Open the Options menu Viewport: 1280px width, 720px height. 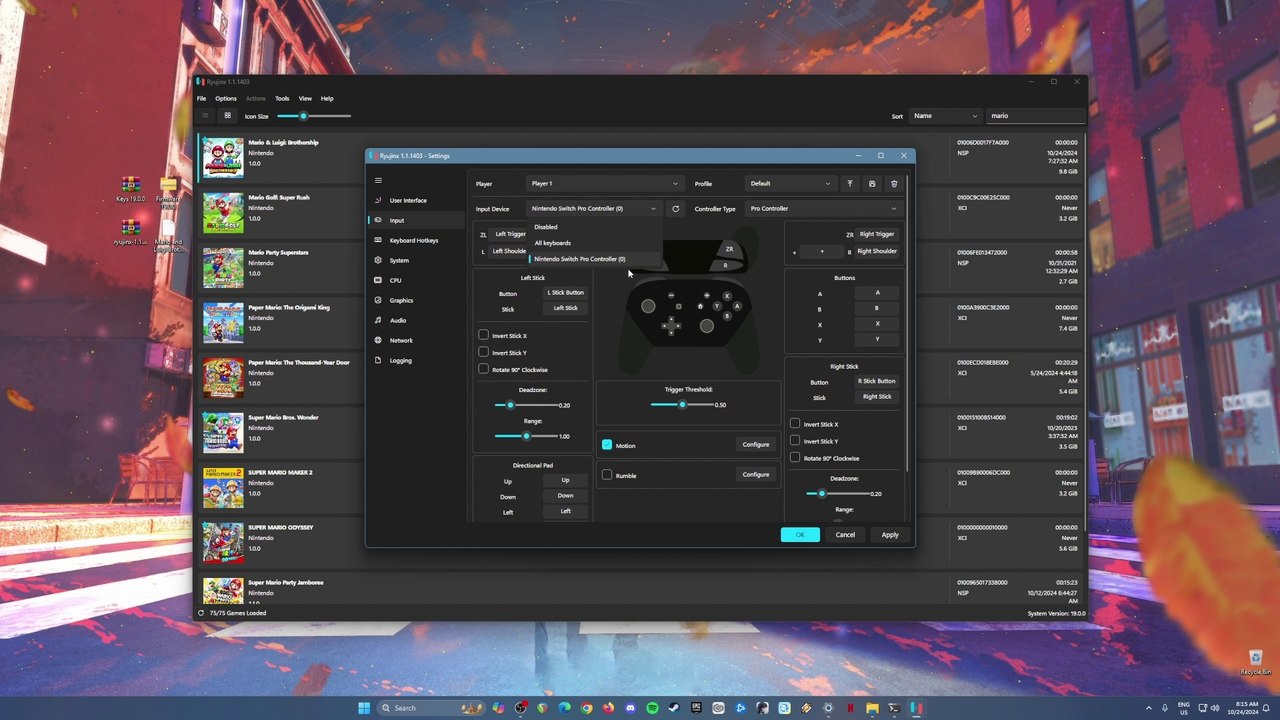pyautogui.click(x=226, y=98)
